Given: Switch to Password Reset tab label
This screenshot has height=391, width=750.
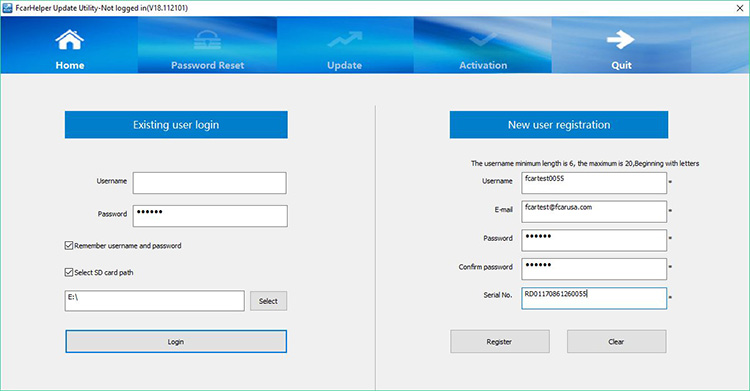Looking at the screenshot, I should pyautogui.click(x=208, y=65).
